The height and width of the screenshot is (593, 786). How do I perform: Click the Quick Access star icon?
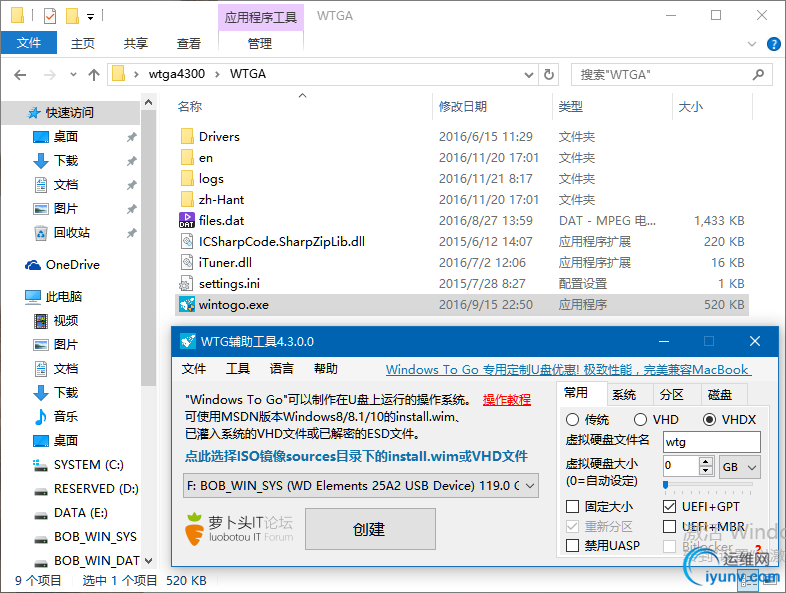tap(34, 113)
